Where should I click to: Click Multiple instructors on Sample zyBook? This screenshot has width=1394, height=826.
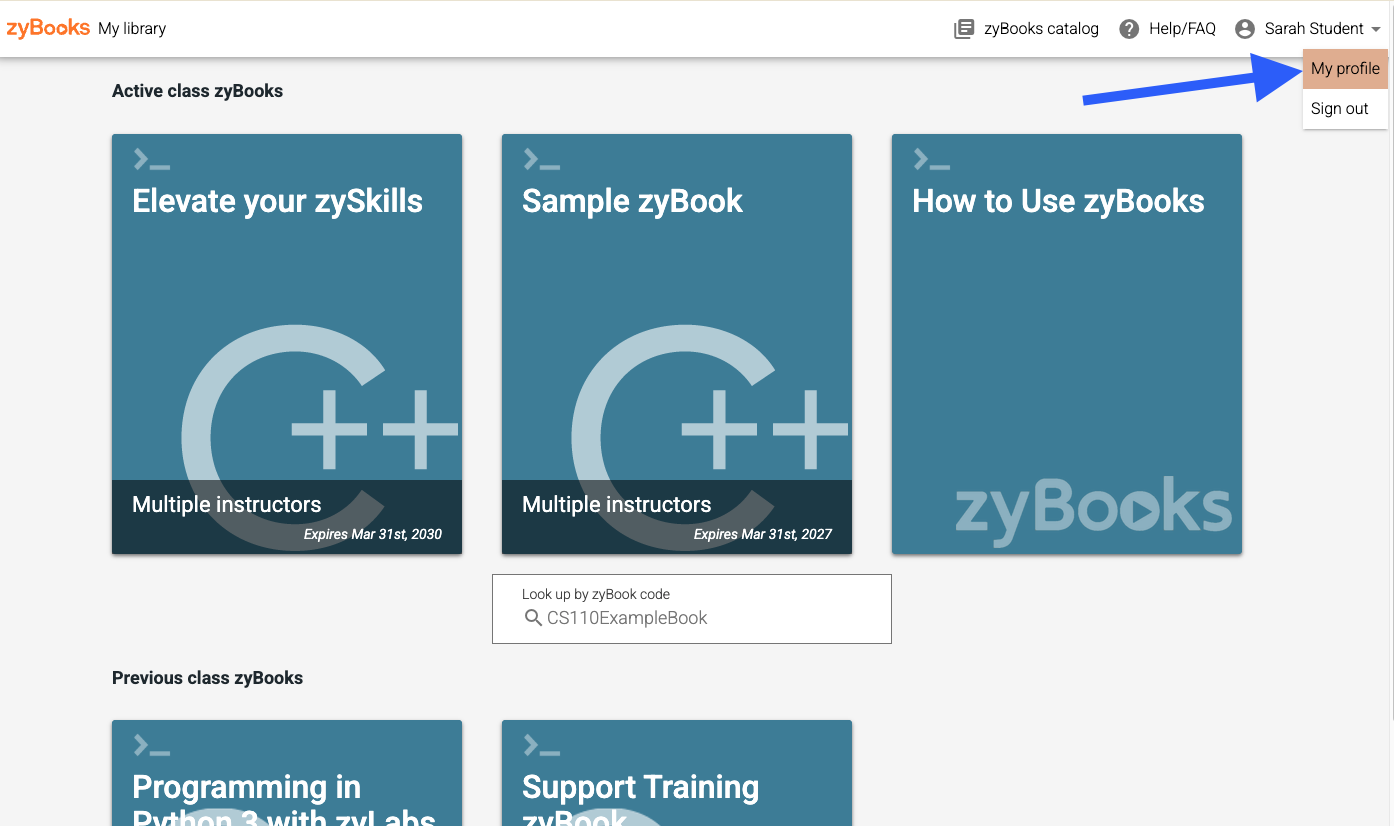tap(617, 504)
